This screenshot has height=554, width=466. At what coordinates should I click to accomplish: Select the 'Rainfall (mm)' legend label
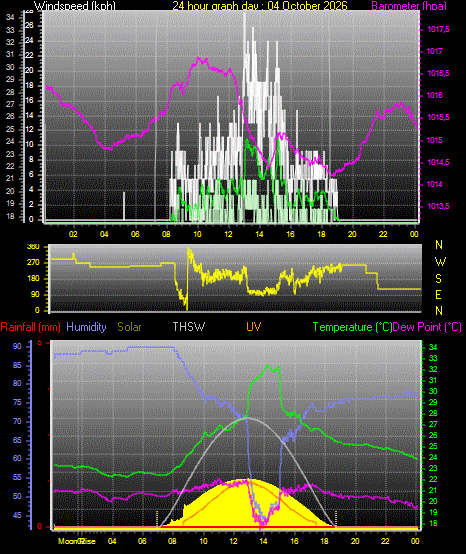click(30, 327)
